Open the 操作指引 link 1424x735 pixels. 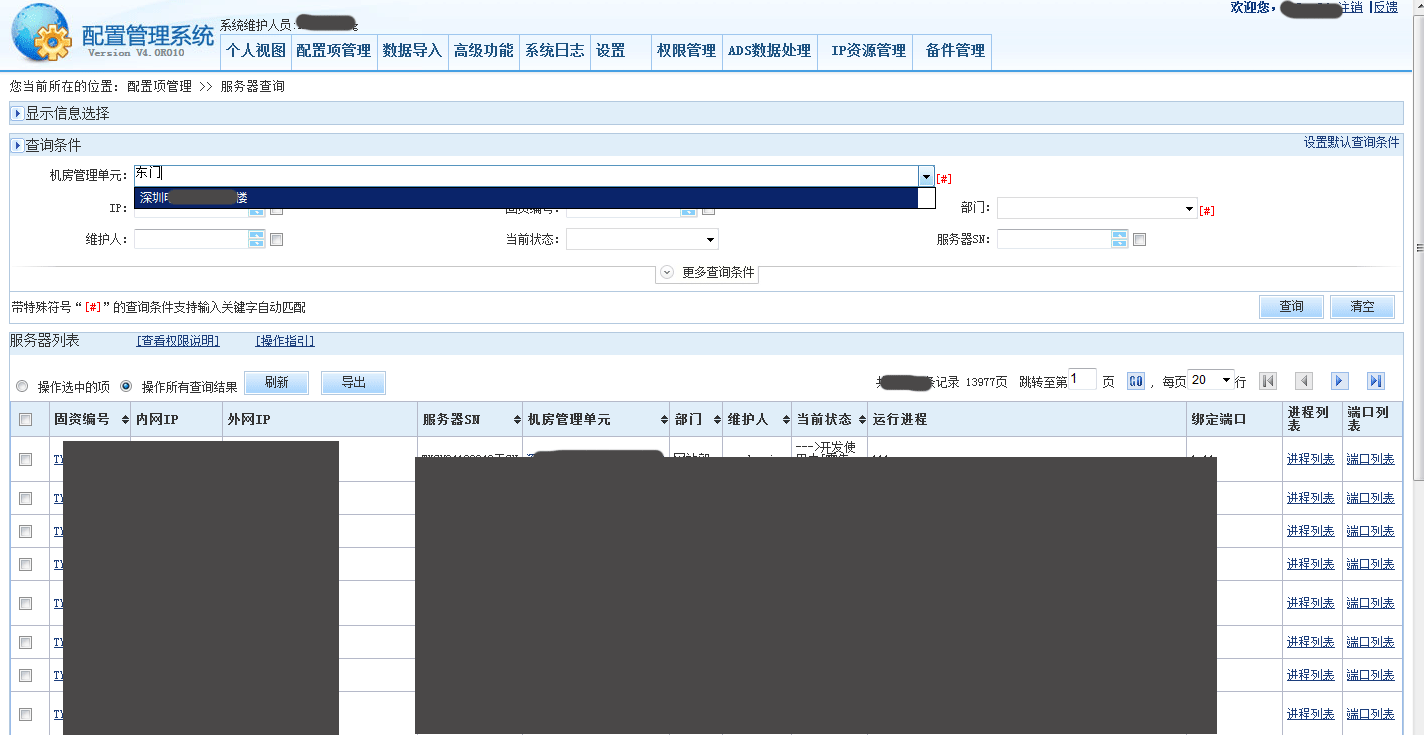(x=285, y=341)
